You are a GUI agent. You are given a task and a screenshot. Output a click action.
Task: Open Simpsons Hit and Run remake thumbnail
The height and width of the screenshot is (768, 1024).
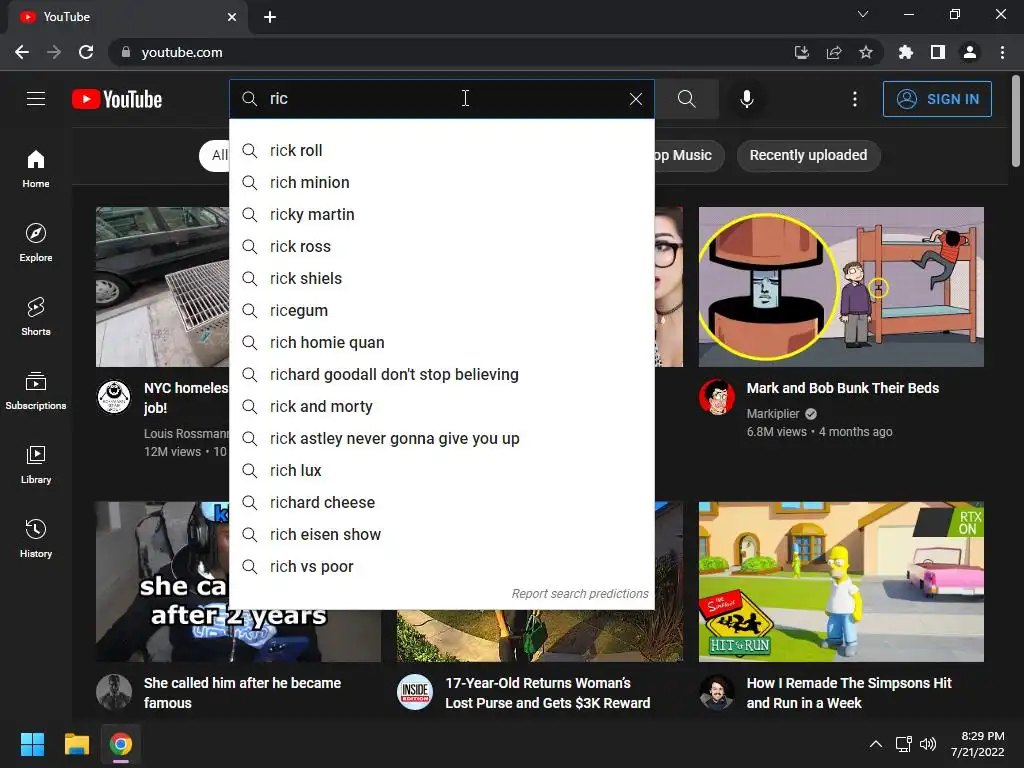(841, 581)
